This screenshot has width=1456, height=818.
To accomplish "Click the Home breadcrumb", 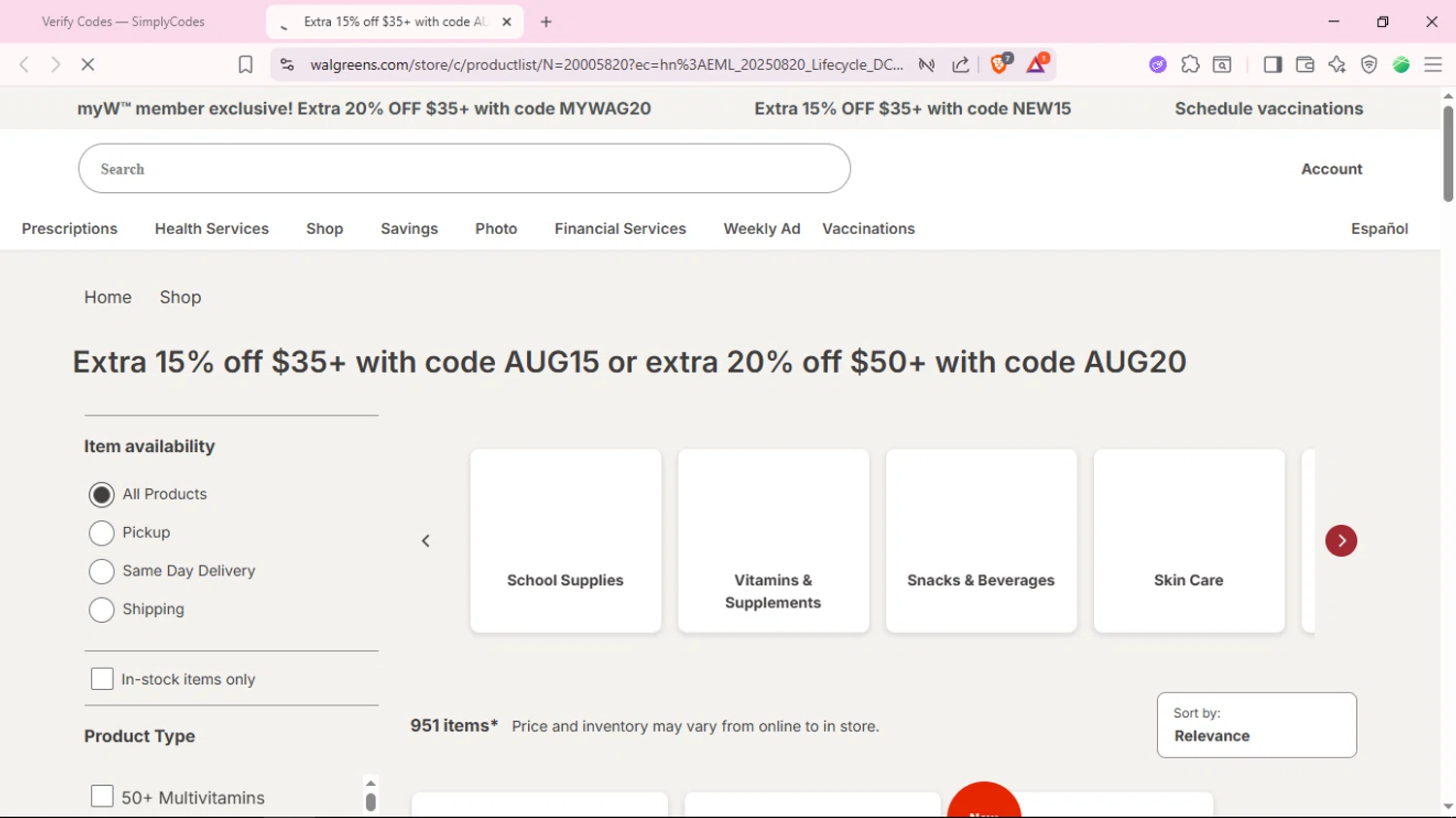I will [x=108, y=298].
